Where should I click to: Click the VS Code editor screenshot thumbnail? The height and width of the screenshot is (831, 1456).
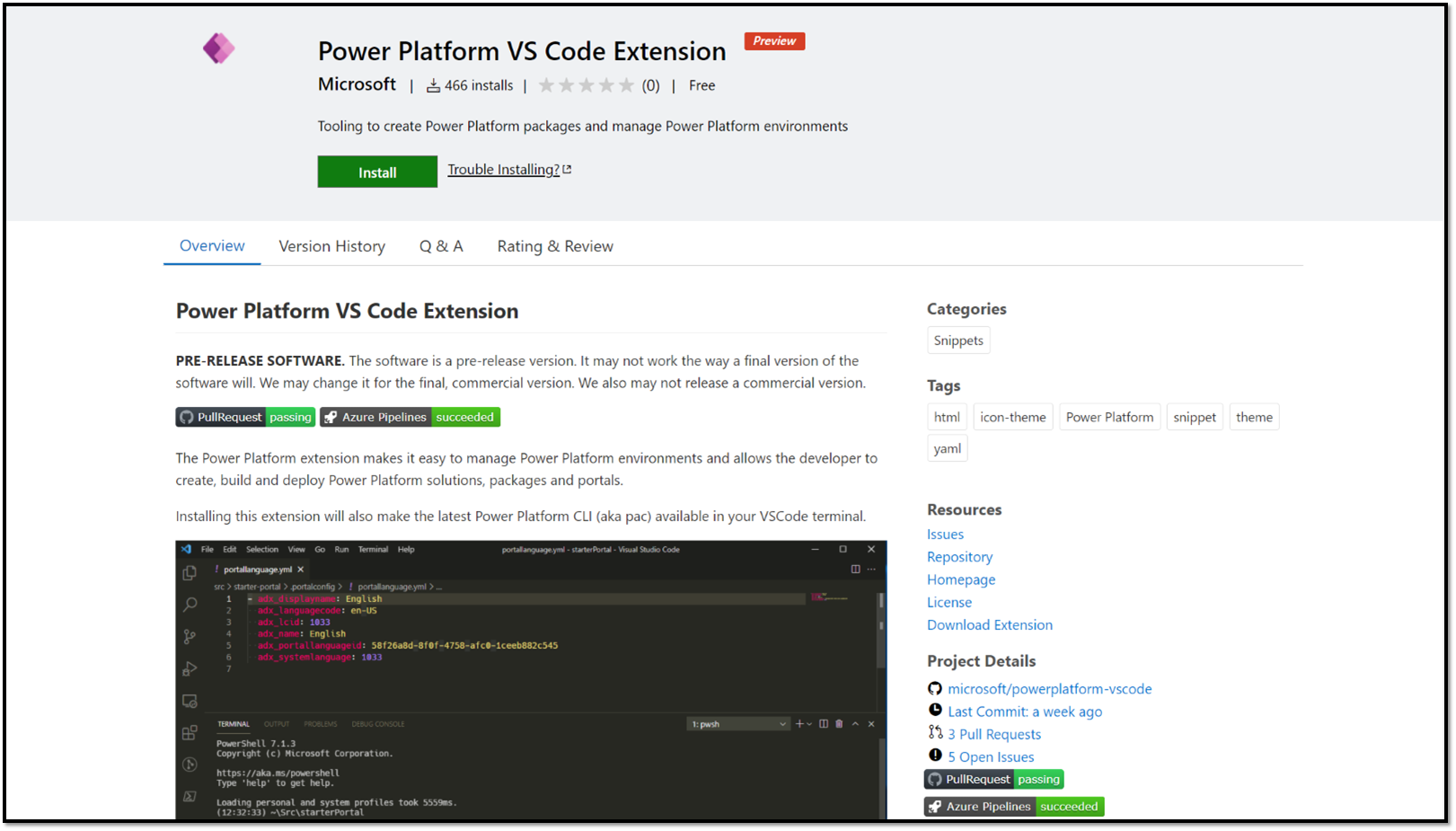531,679
